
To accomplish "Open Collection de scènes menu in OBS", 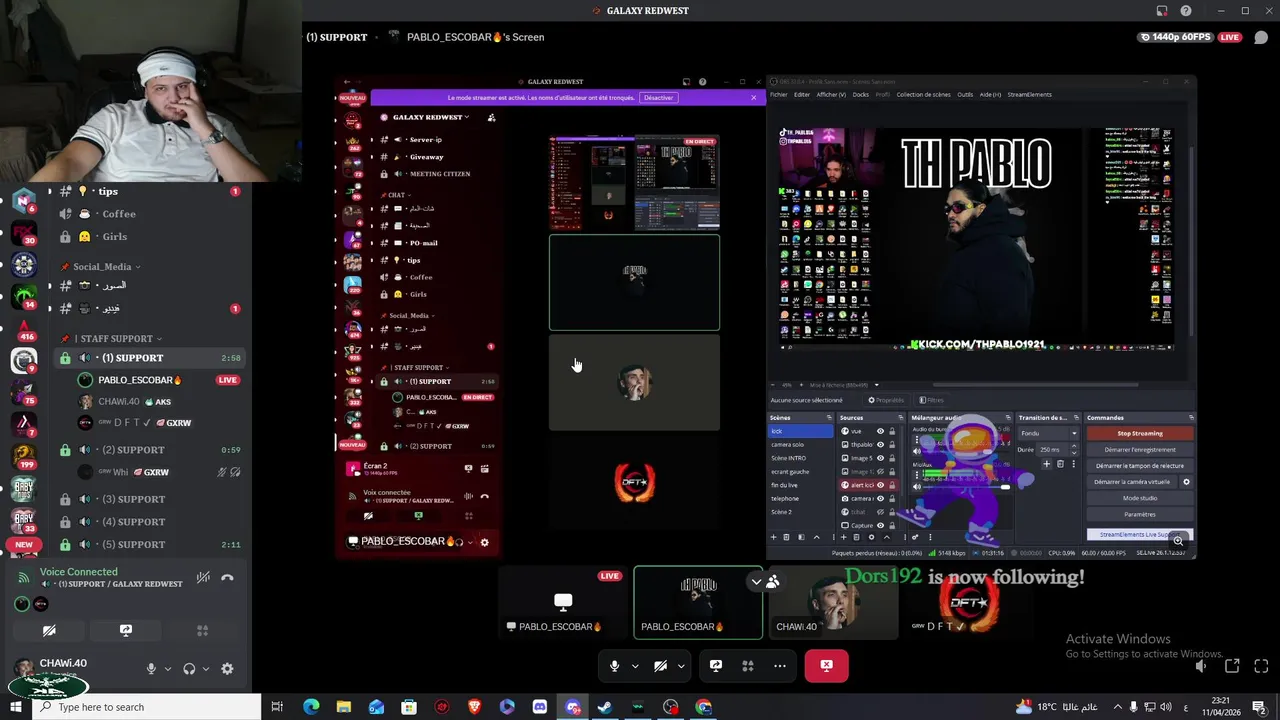I will point(923,95).
